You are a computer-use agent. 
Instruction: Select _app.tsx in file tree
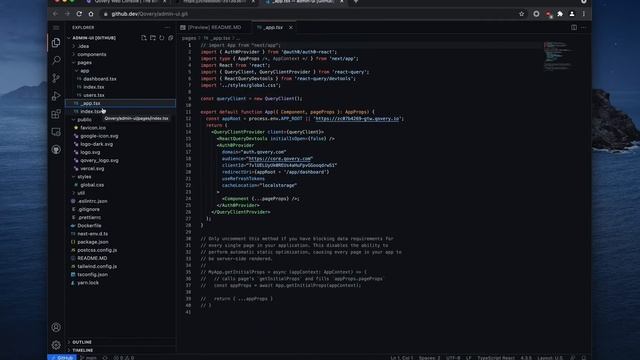coord(120,103)
